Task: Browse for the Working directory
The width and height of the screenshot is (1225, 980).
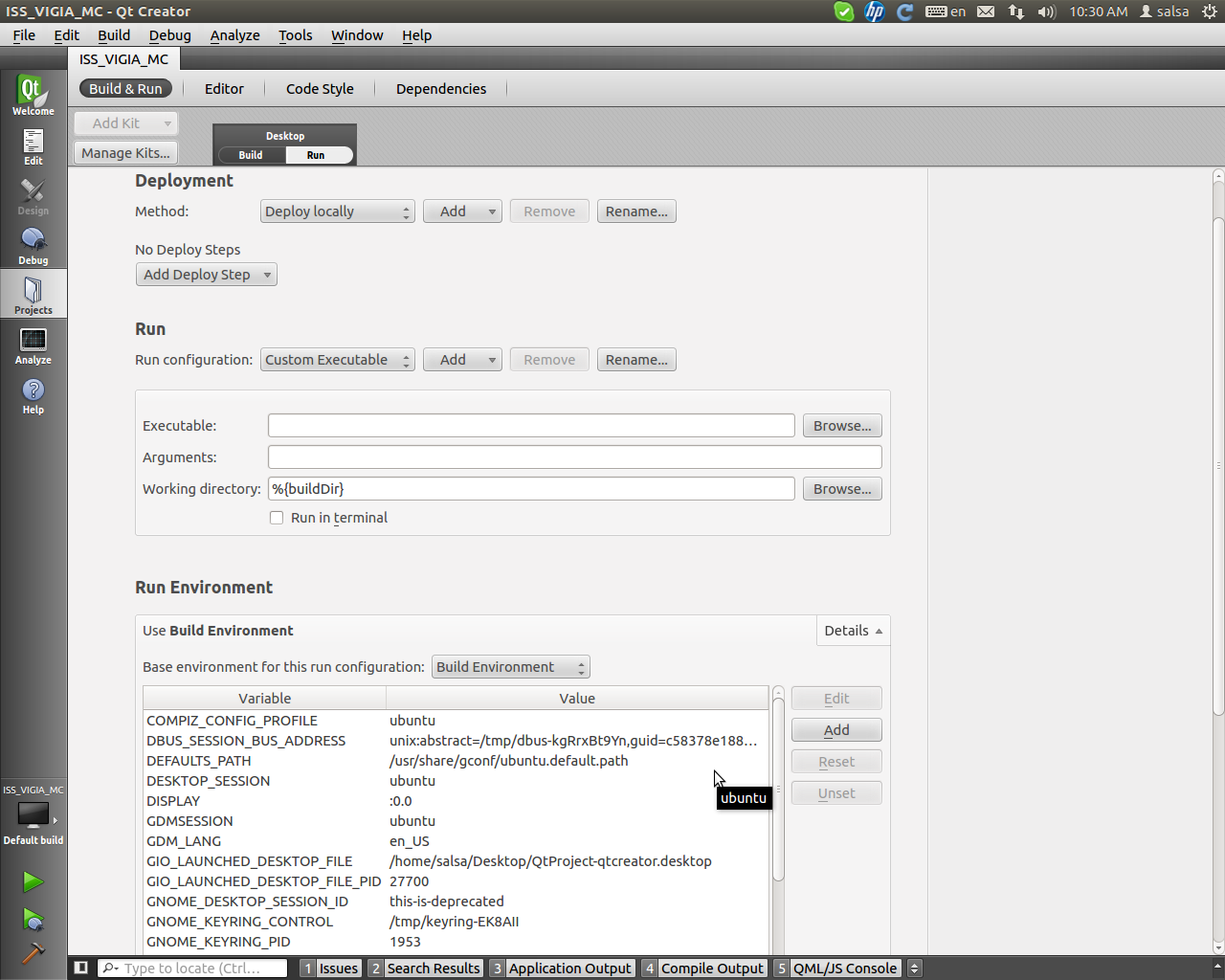Action: coord(842,489)
